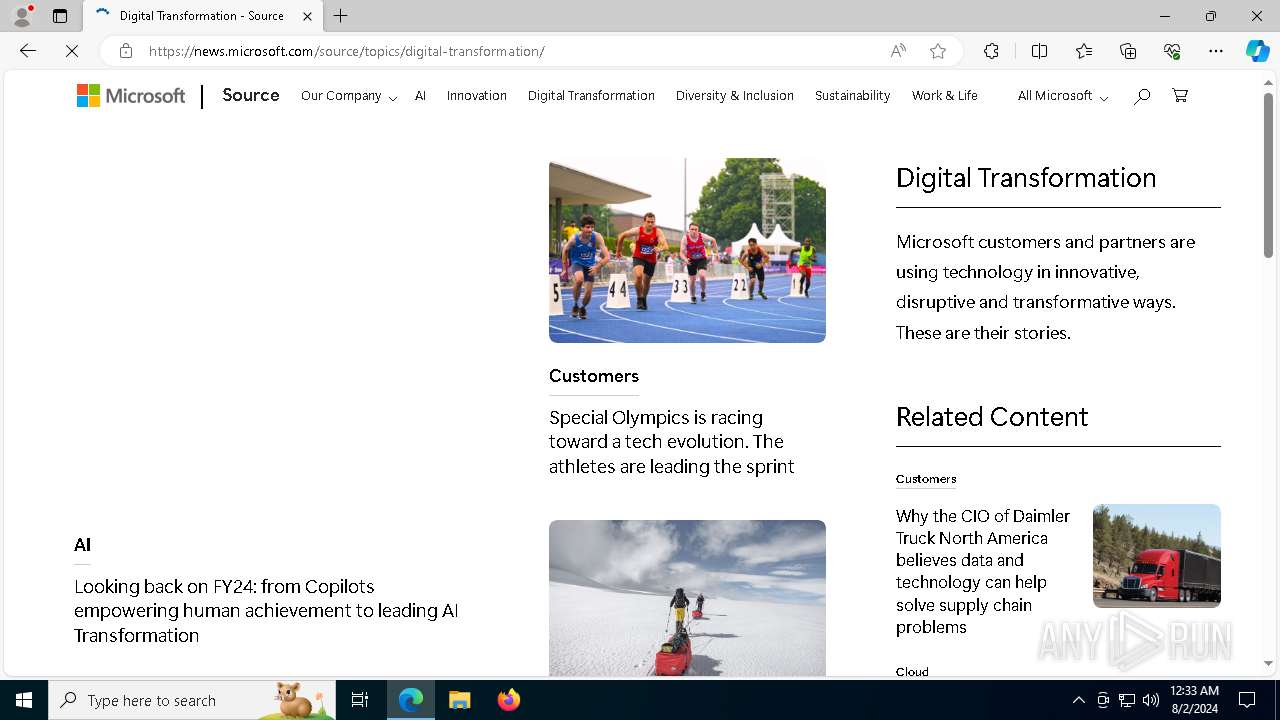Go back to the previous page
The width and height of the screenshot is (1280, 720).
pyautogui.click(x=28, y=51)
